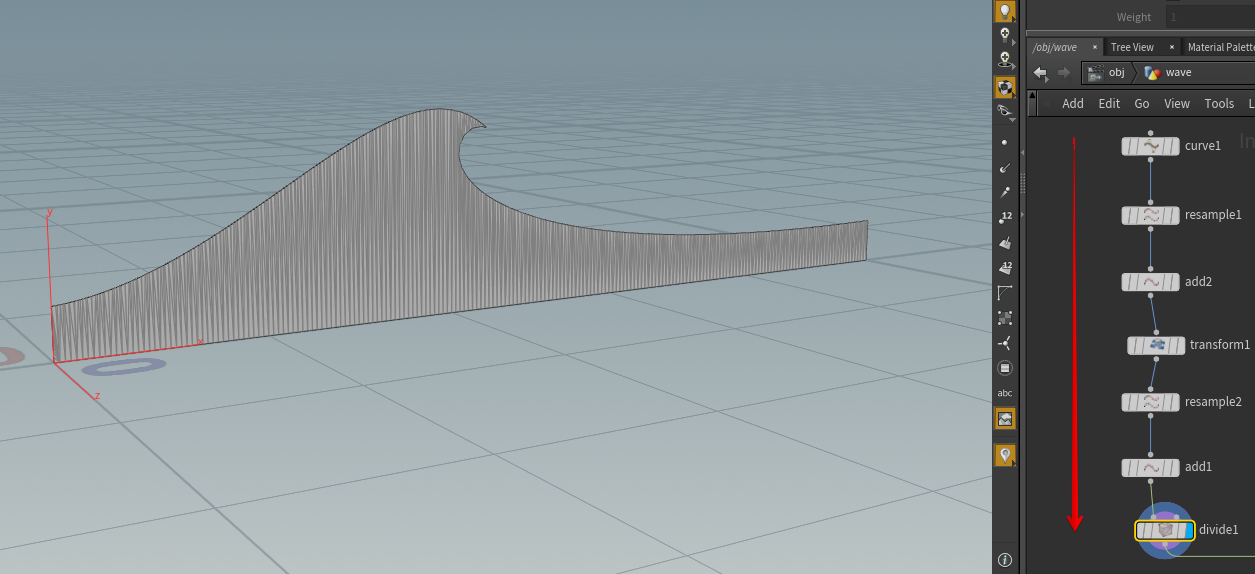Click the curve1 node label
Screen dimensions: 1255x574
[1203, 146]
